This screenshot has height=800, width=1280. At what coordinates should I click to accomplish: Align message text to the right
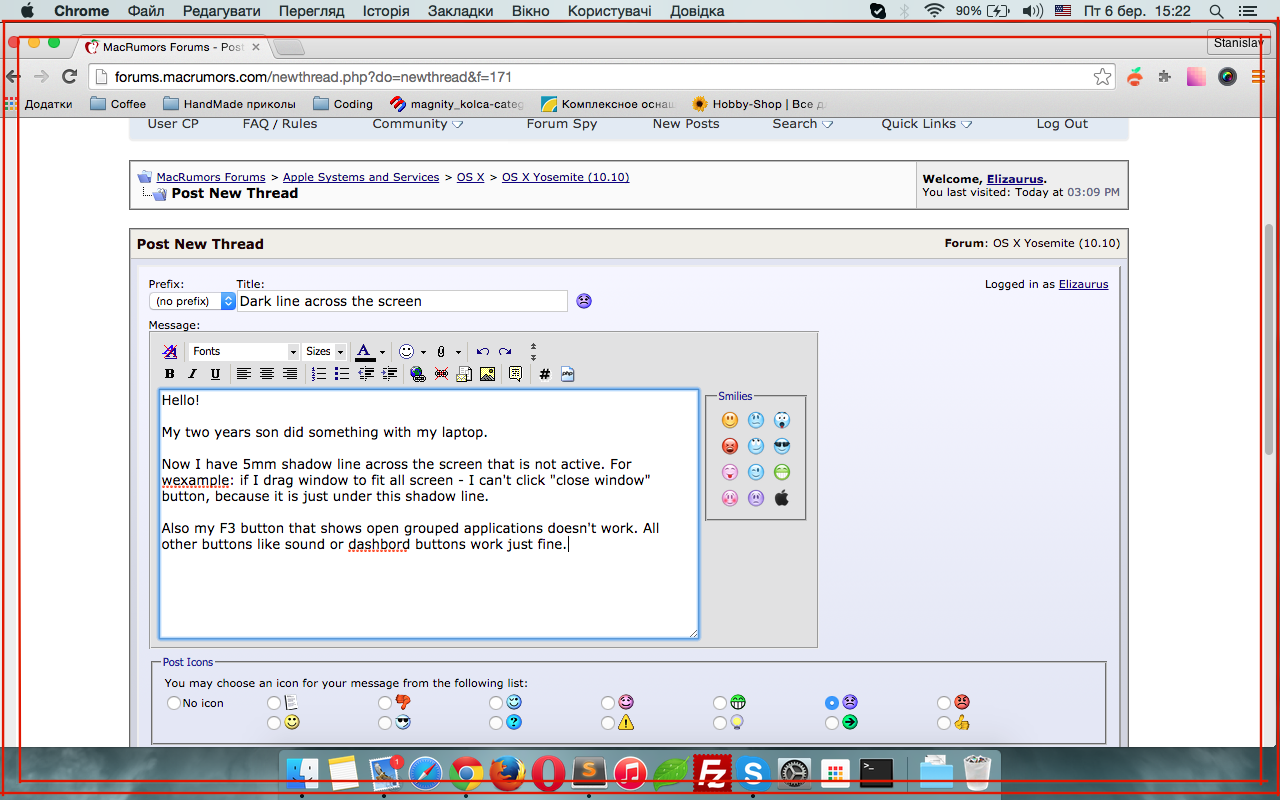(x=290, y=374)
